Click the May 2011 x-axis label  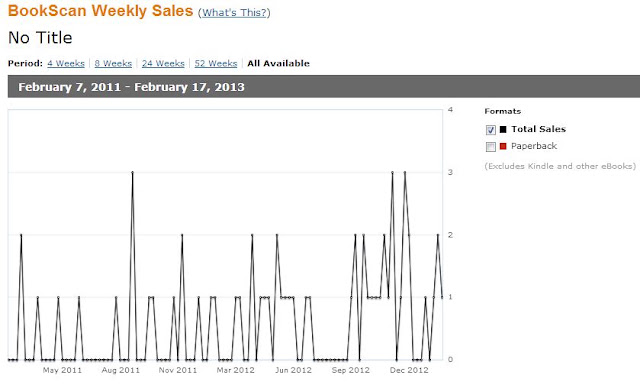coord(62,370)
